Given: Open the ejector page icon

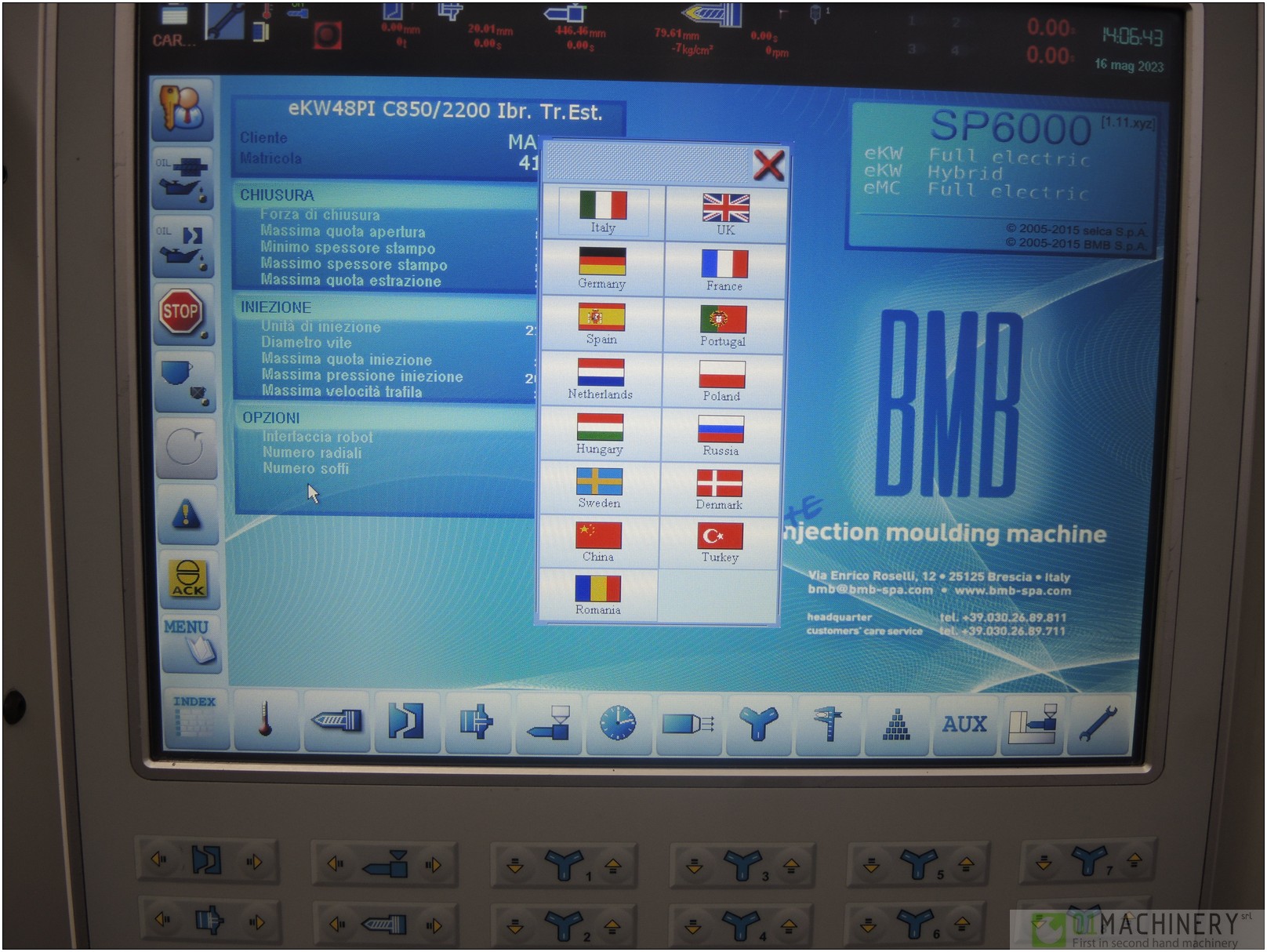Looking at the screenshot, I should click(477, 722).
